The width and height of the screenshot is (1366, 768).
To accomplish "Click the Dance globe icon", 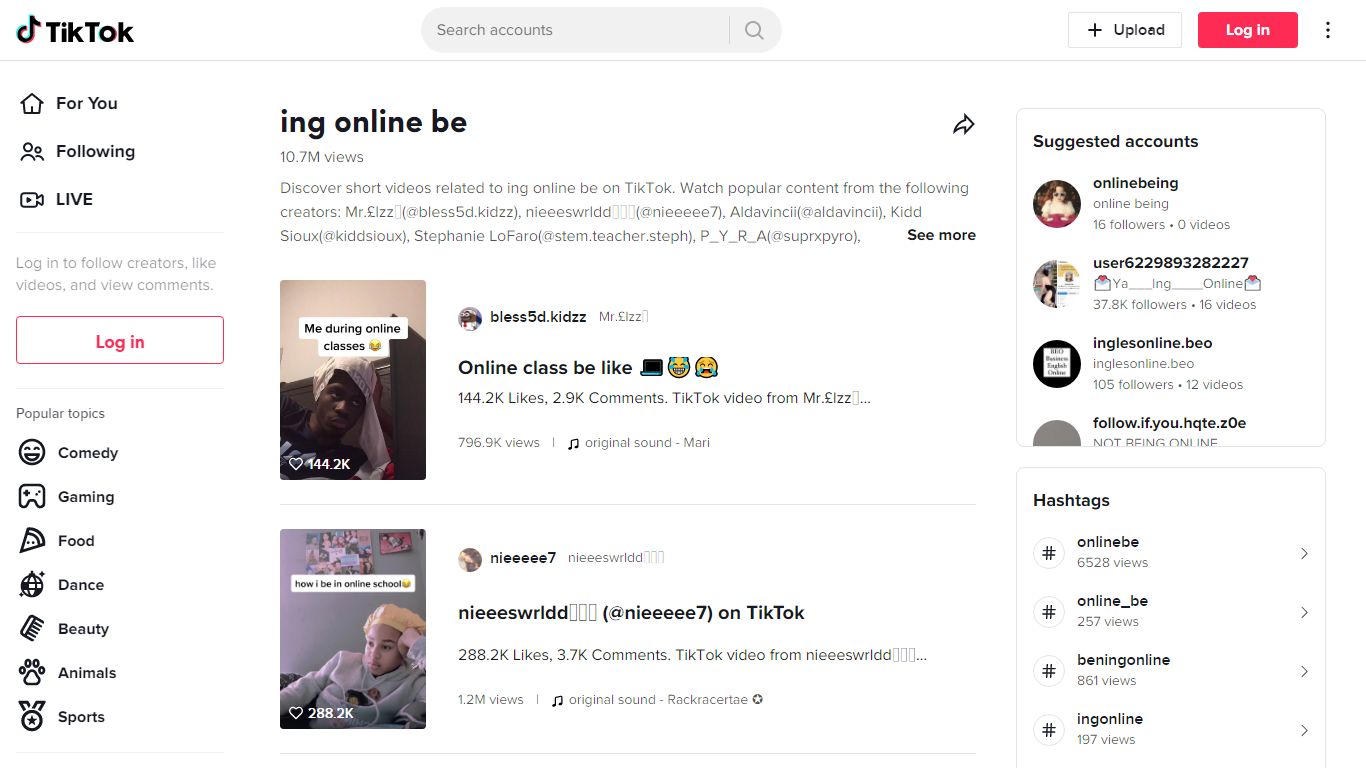I will pos(32,584).
